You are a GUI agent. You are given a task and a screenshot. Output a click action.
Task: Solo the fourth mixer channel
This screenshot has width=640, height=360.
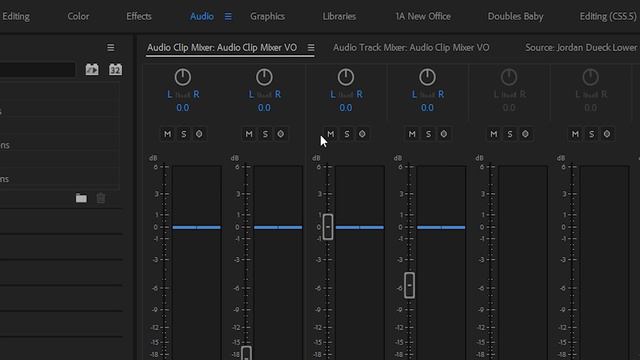[x=428, y=134]
